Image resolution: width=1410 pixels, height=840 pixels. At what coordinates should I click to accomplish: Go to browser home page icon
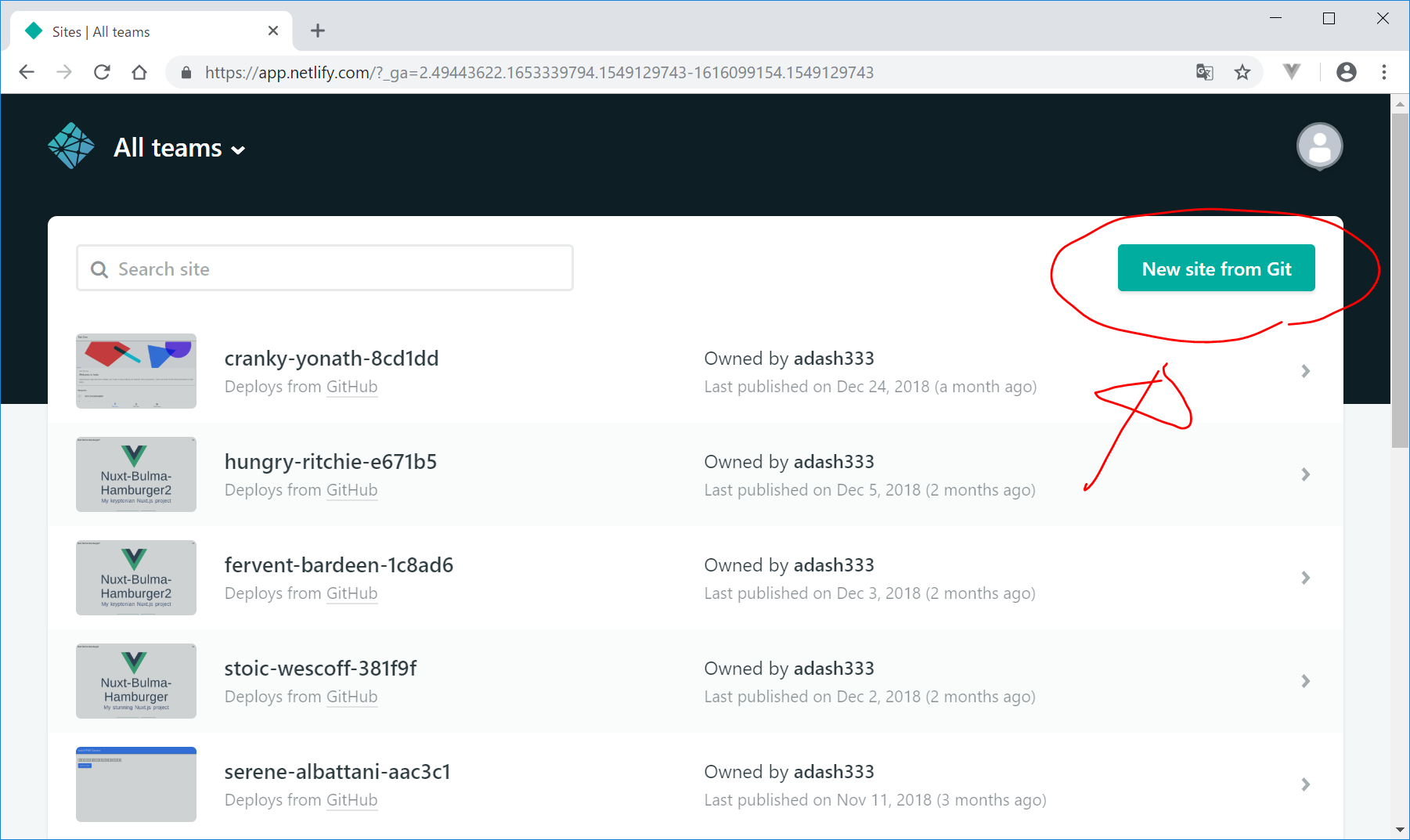139,73
